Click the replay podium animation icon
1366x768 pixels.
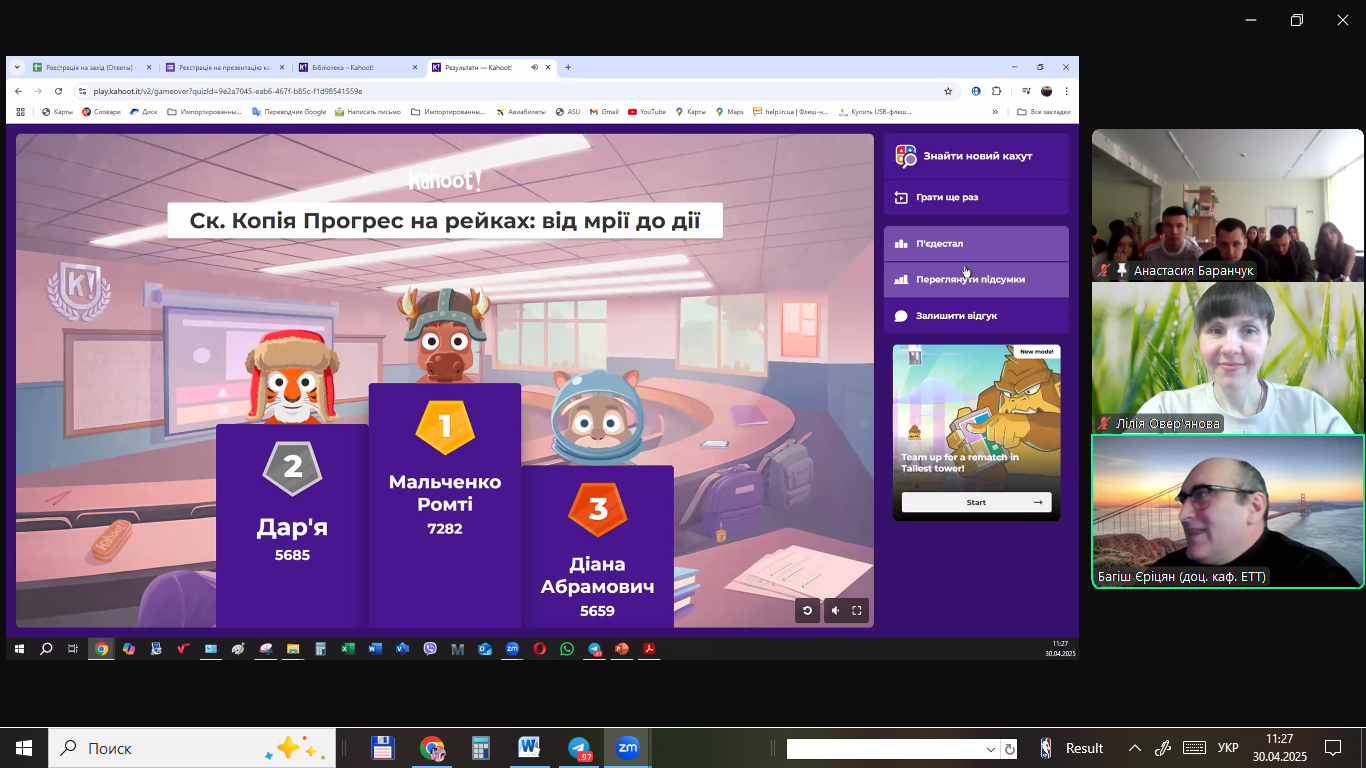(x=807, y=611)
